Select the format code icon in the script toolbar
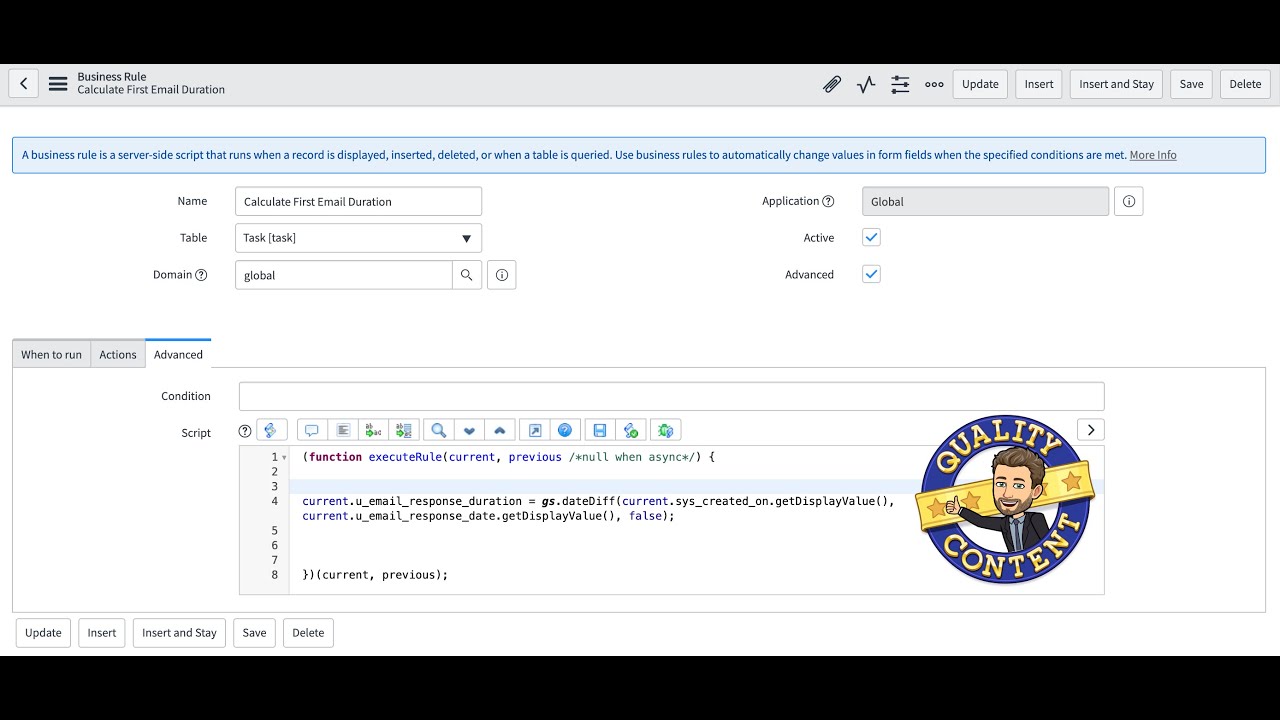 343,429
